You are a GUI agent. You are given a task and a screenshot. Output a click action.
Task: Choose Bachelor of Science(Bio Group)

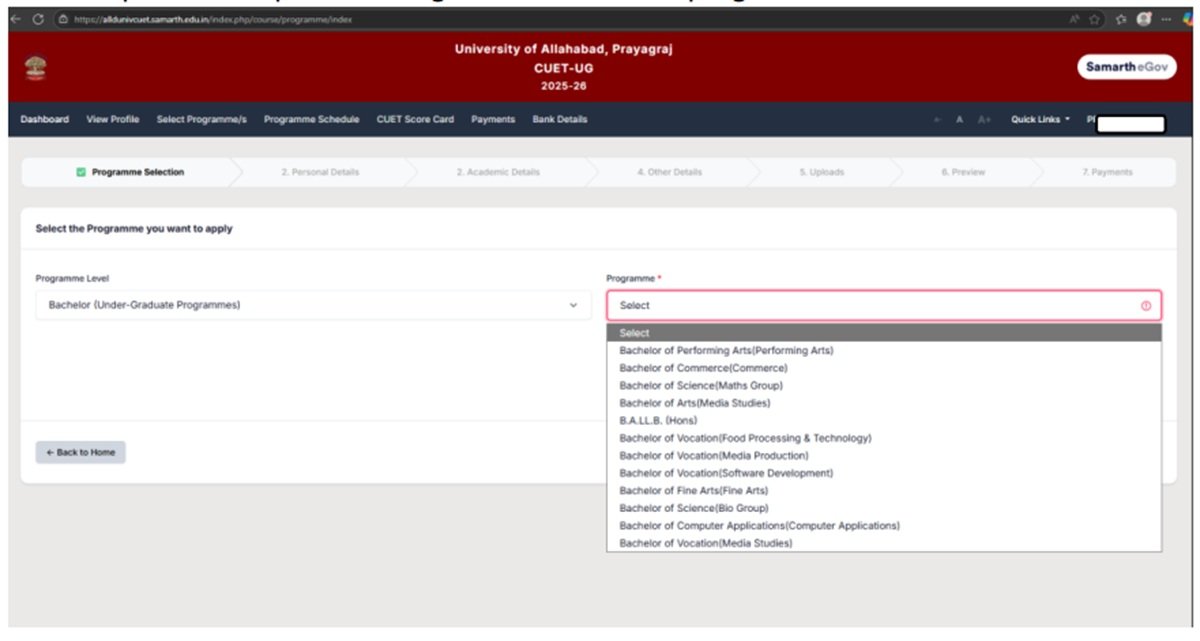pyautogui.click(x=884, y=508)
